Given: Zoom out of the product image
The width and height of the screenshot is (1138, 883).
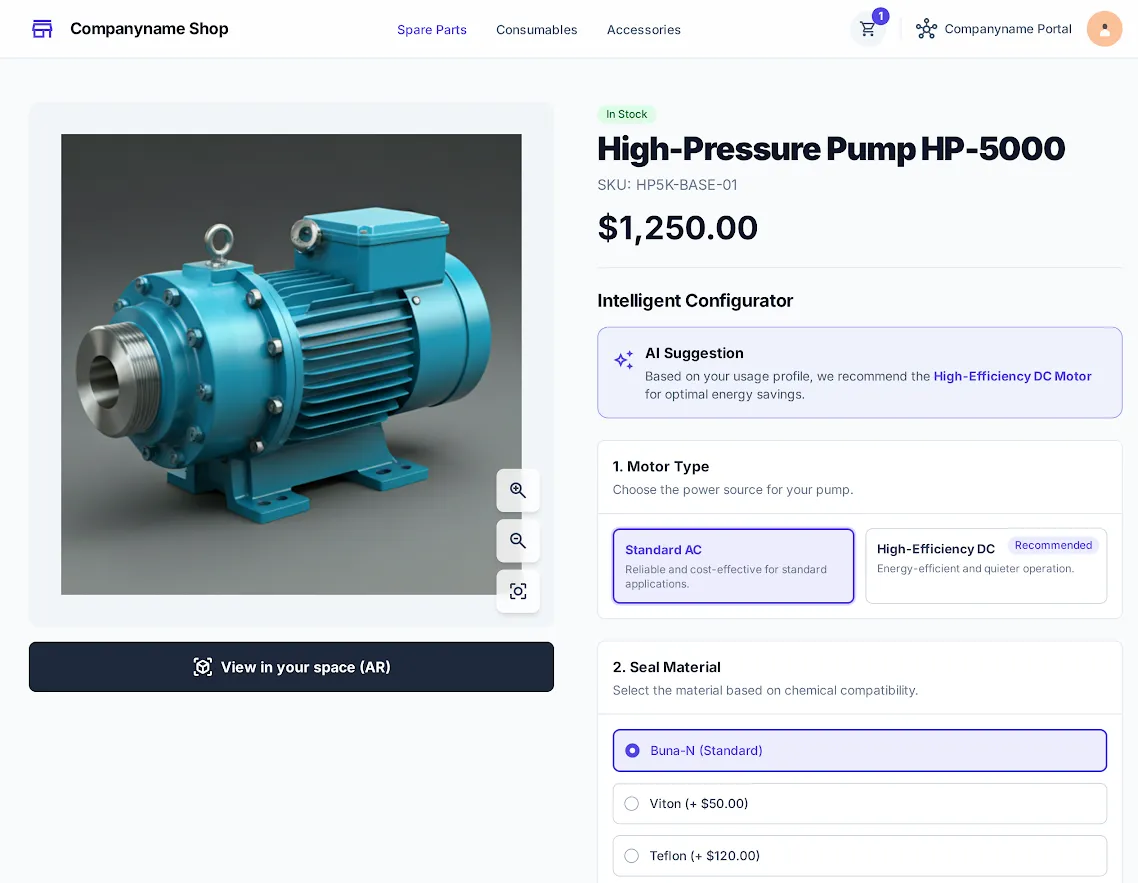Looking at the screenshot, I should tap(518, 541).
